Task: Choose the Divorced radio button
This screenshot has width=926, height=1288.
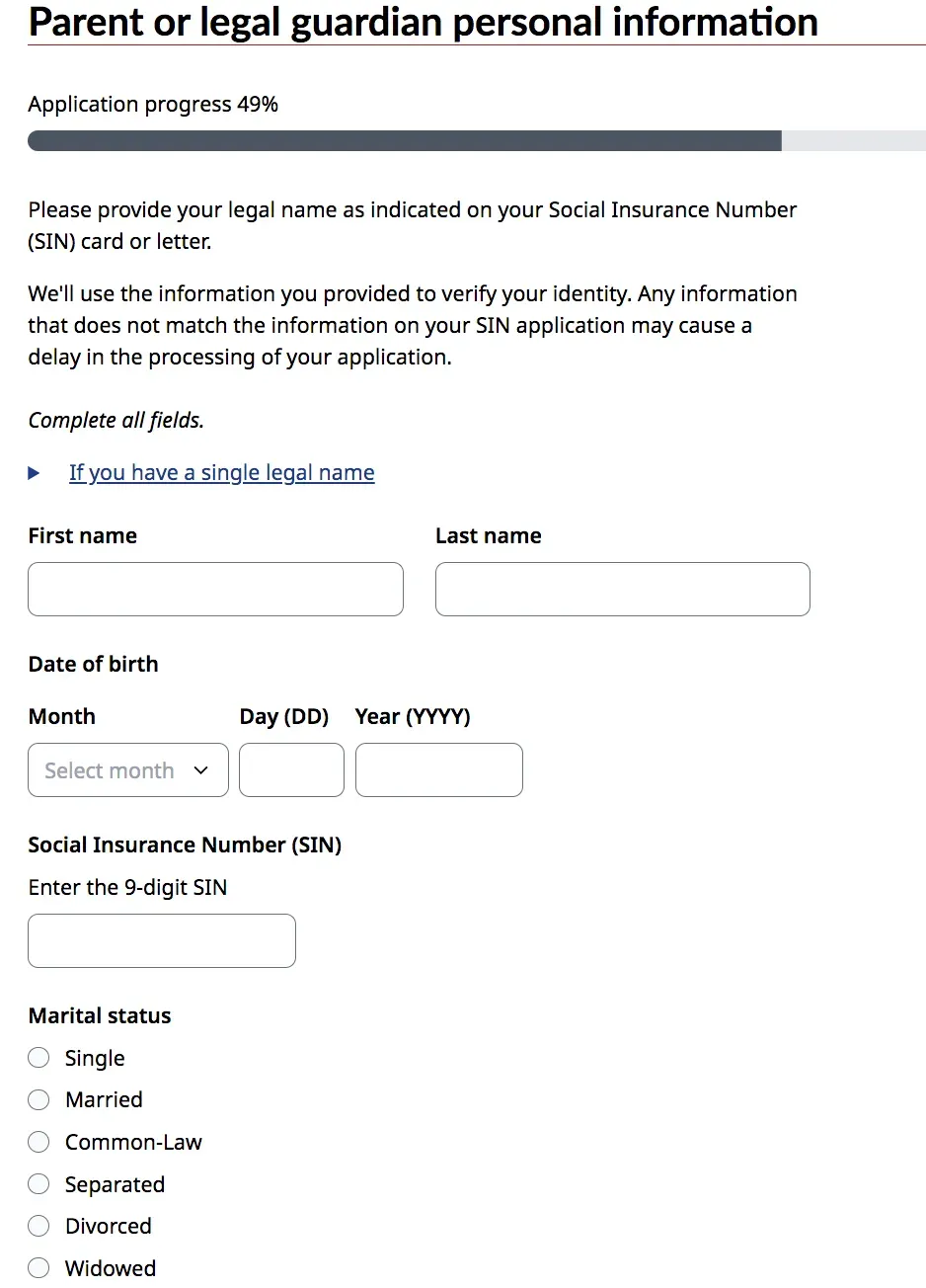Action: 39,1226
